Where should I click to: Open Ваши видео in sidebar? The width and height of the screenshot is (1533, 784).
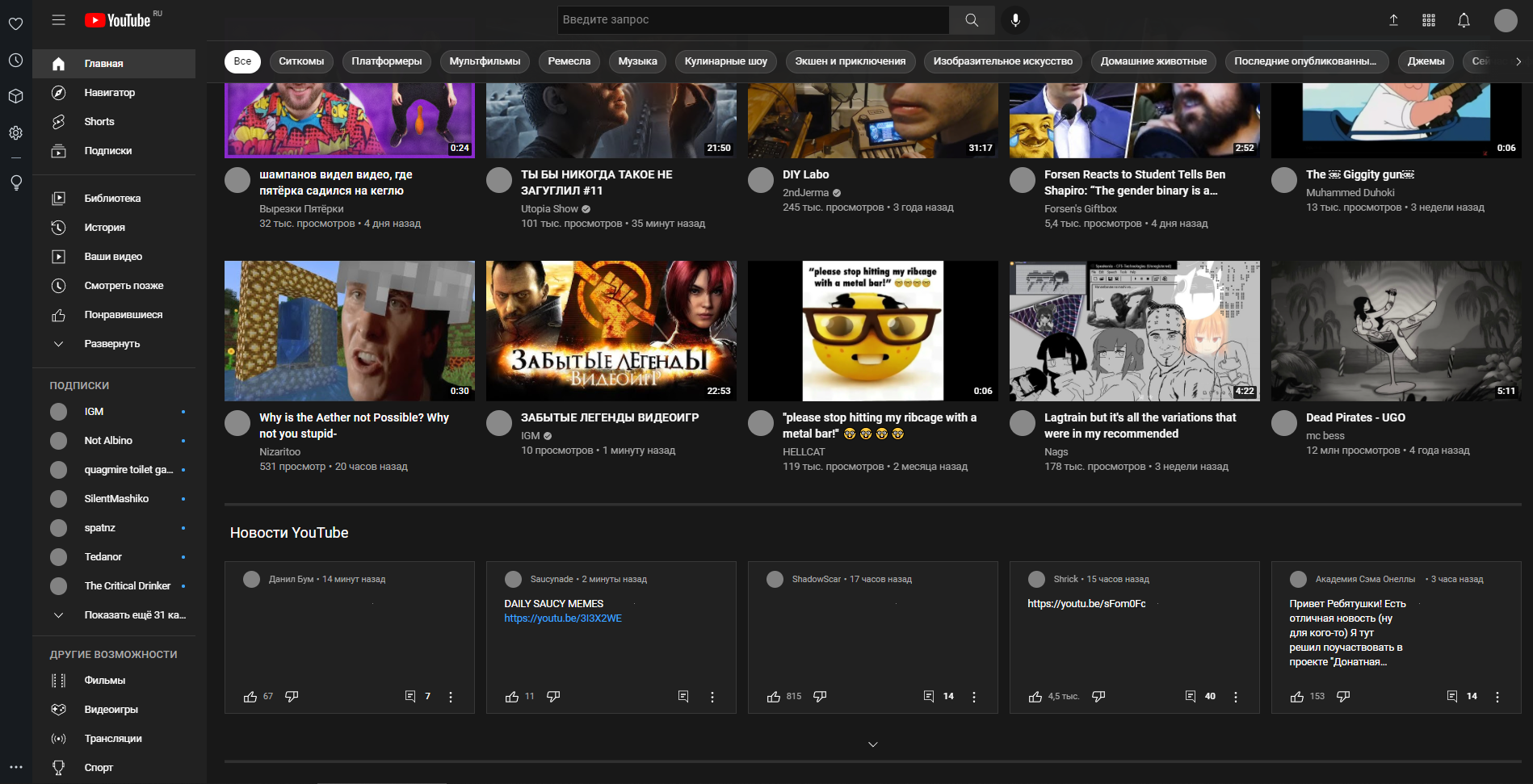click(x=114, y=257)
